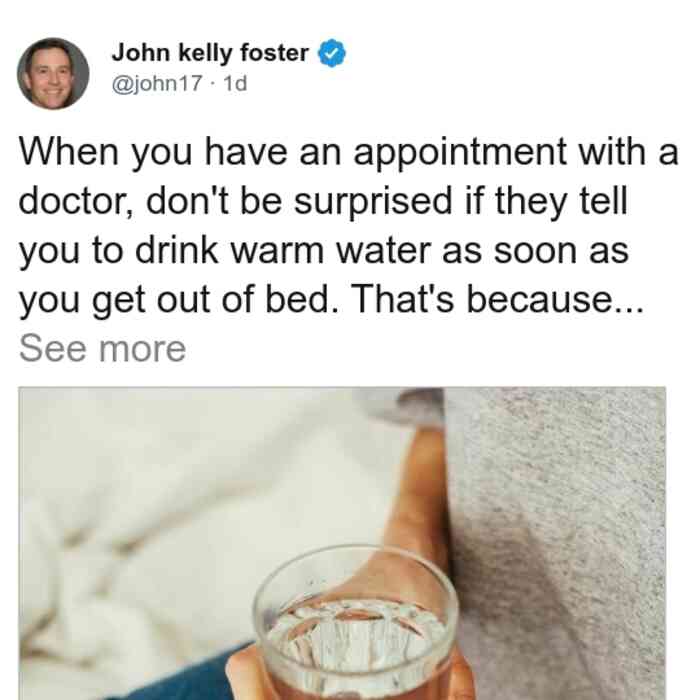Image resolution: width=700 pixels, height=700 pixels.
Task: Click the word "drink" in the post text
Action: (x=176, y=250)
